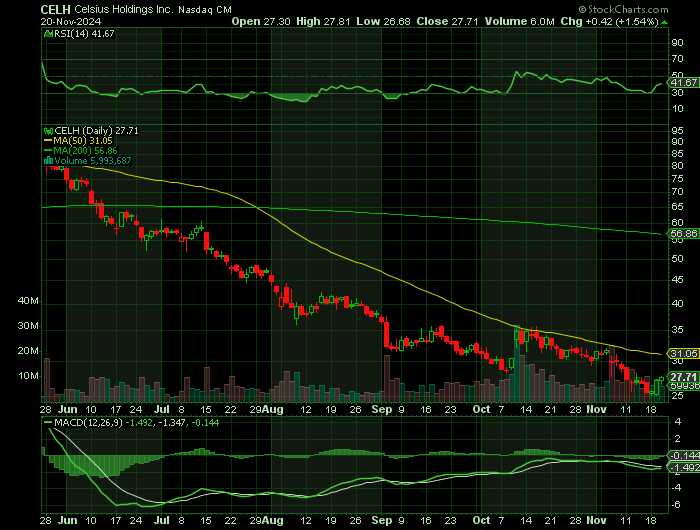Image resolution: width=700 pixels, height=530 pixels.
Task: Click the 'CELH (Daily) 27.71' legend entry
Action: tap(96, 131)
